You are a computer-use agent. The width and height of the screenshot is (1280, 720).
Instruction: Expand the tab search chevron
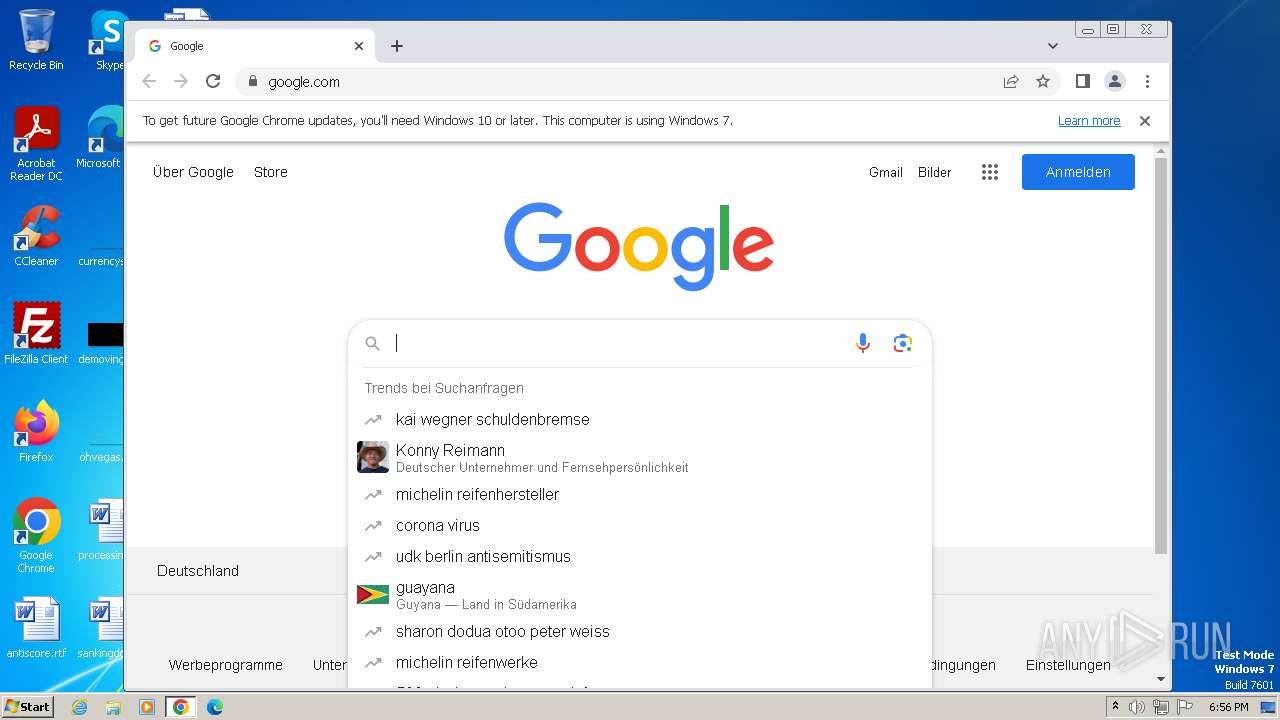[1053, 46]
